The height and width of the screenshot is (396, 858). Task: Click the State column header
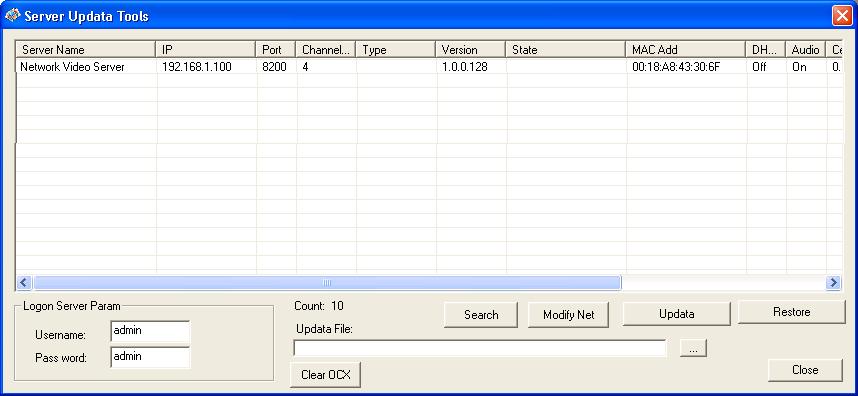(566, 50)
